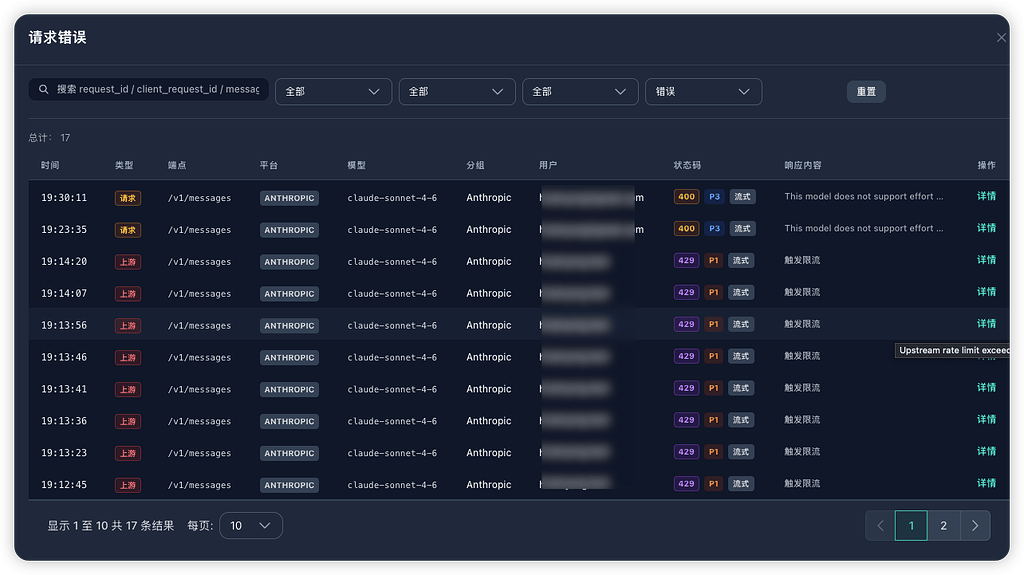The width and height of the screenshot is (1024, 575).
Task: Click the effort error message at 19:30:11
Action: point(863,197)
